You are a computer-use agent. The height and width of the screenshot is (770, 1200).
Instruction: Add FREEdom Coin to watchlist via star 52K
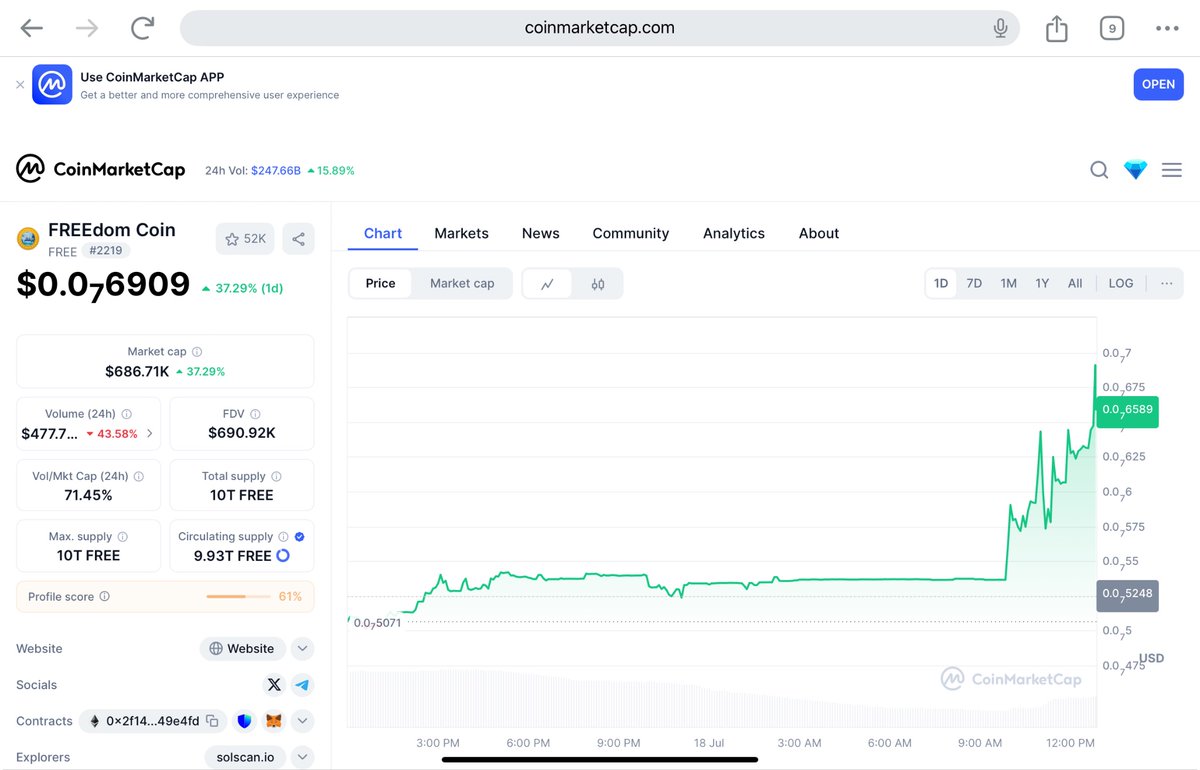245,239
